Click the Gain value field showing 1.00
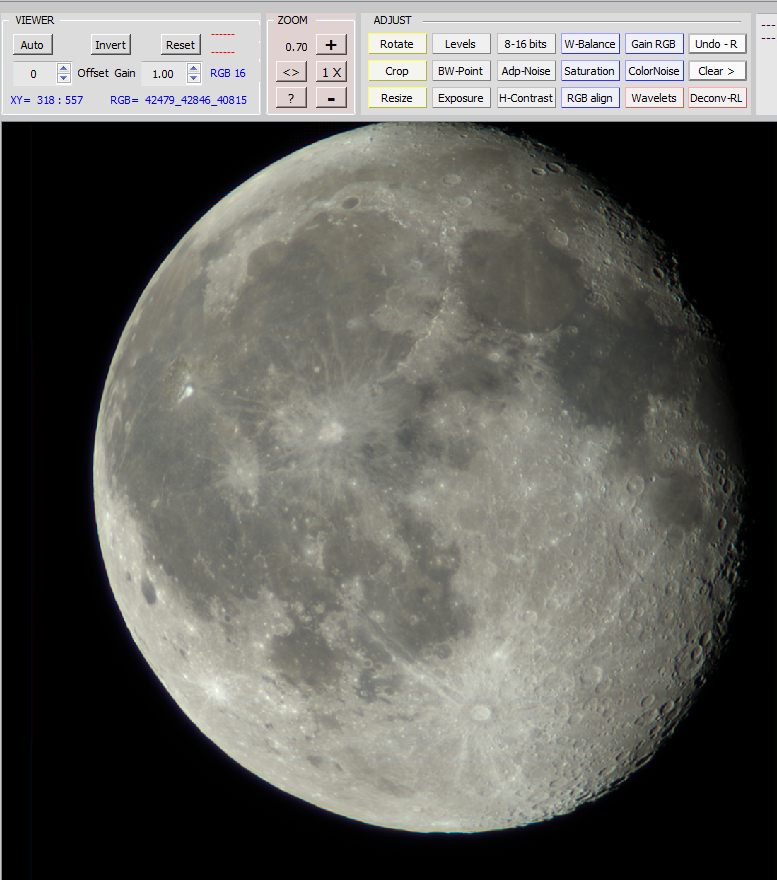Image resolution: width=777 pixels, height=880 pixels. pos(163,74)
